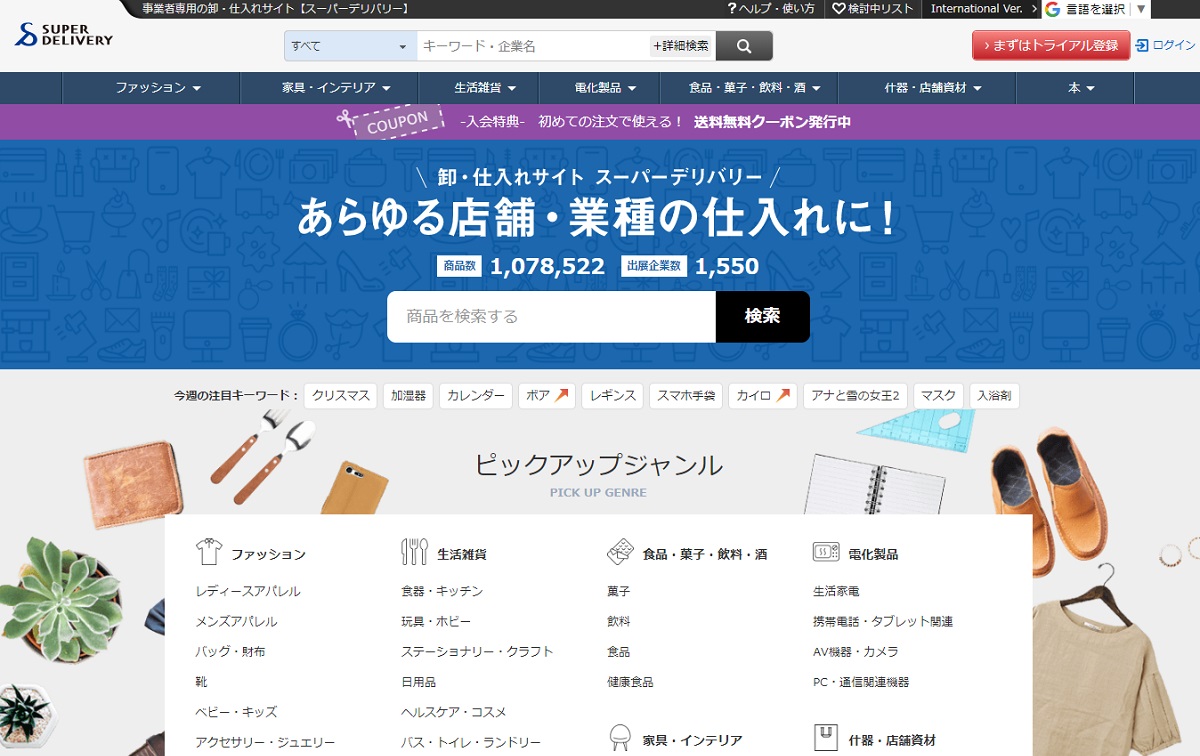Open the 言語を選択 language dropdown

[x=1106, y=10]
